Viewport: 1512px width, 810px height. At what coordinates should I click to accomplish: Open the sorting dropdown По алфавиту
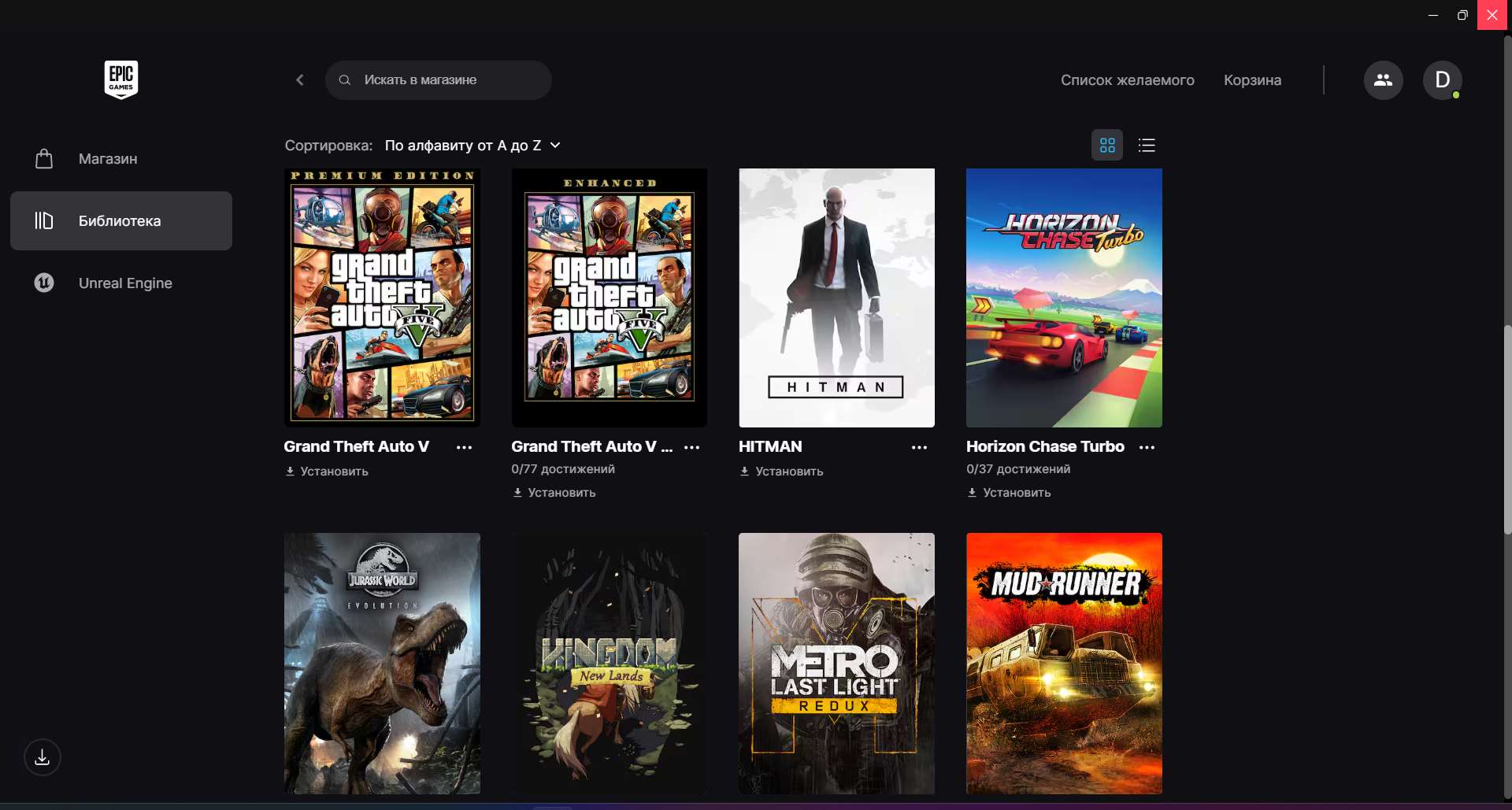click(471, 145)
